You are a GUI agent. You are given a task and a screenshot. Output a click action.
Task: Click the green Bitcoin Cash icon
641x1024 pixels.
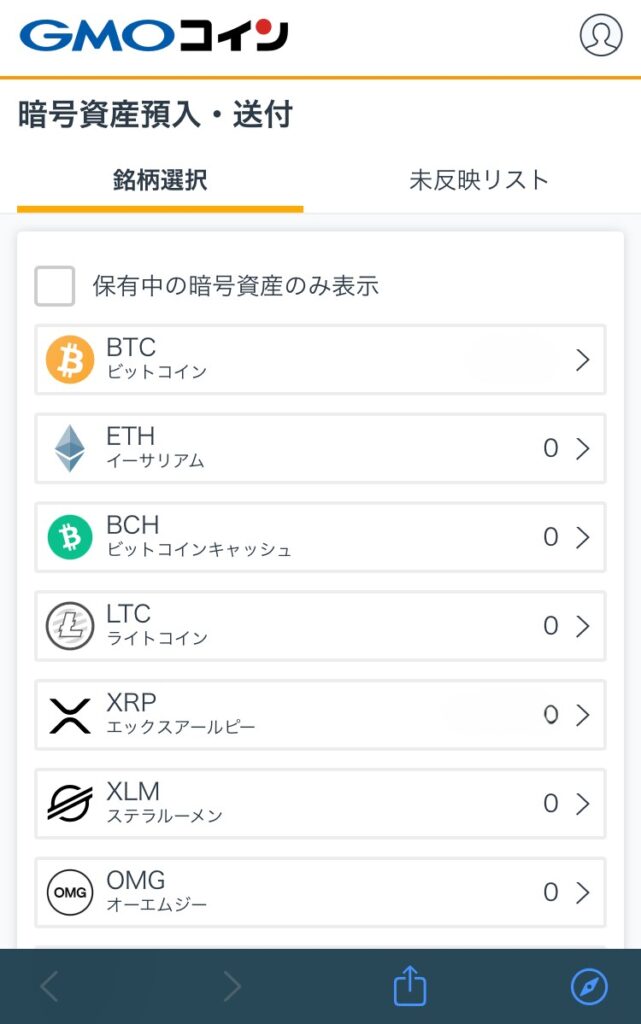70,537
